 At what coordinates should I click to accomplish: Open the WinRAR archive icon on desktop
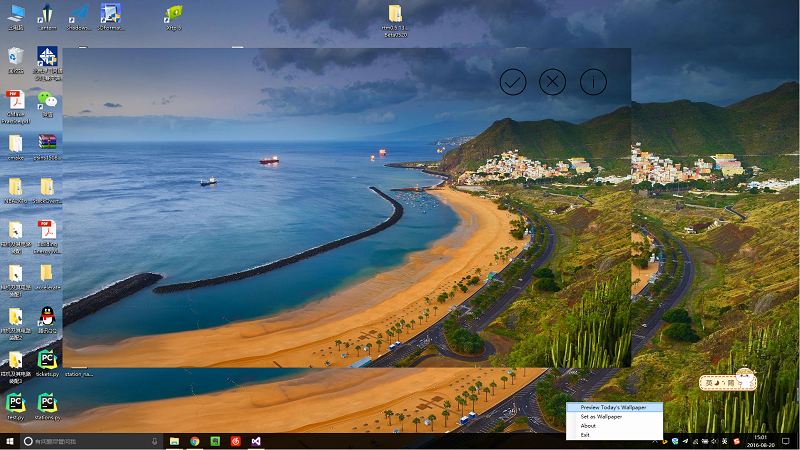click(47, 147)
